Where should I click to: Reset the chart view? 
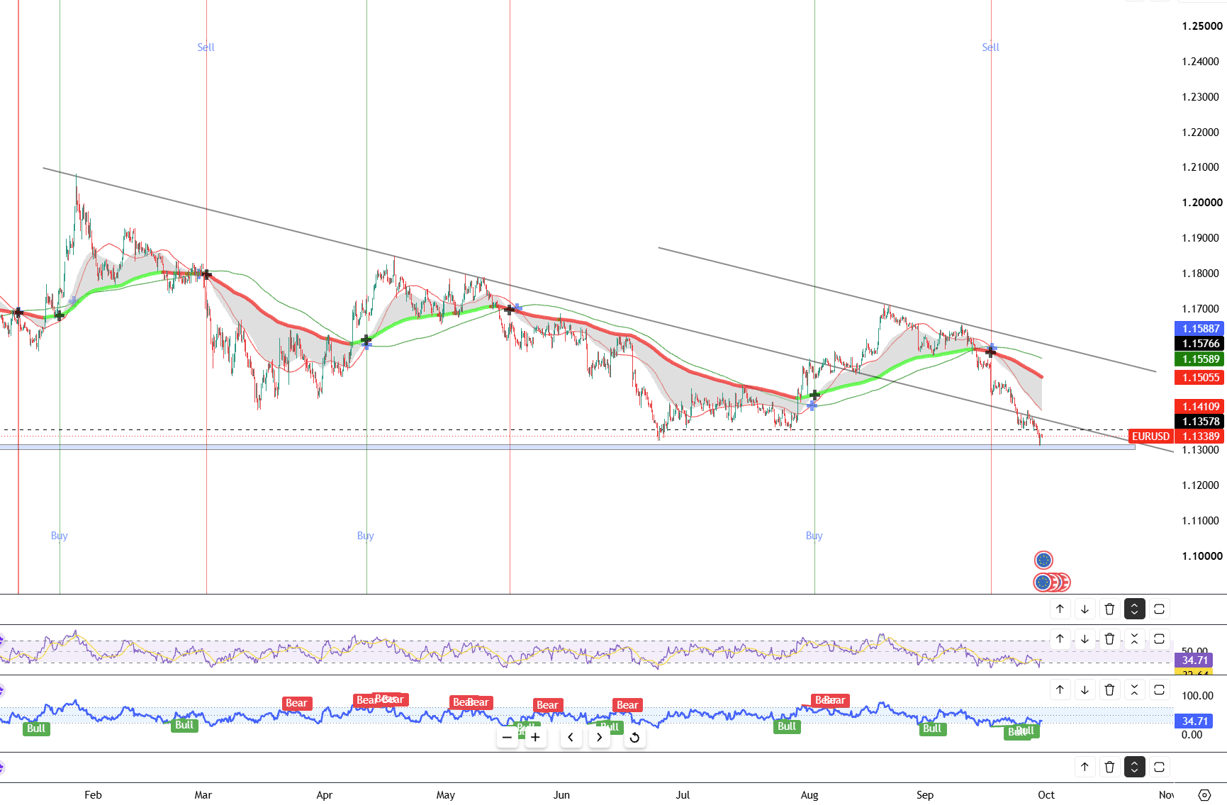tap(634, 738)
